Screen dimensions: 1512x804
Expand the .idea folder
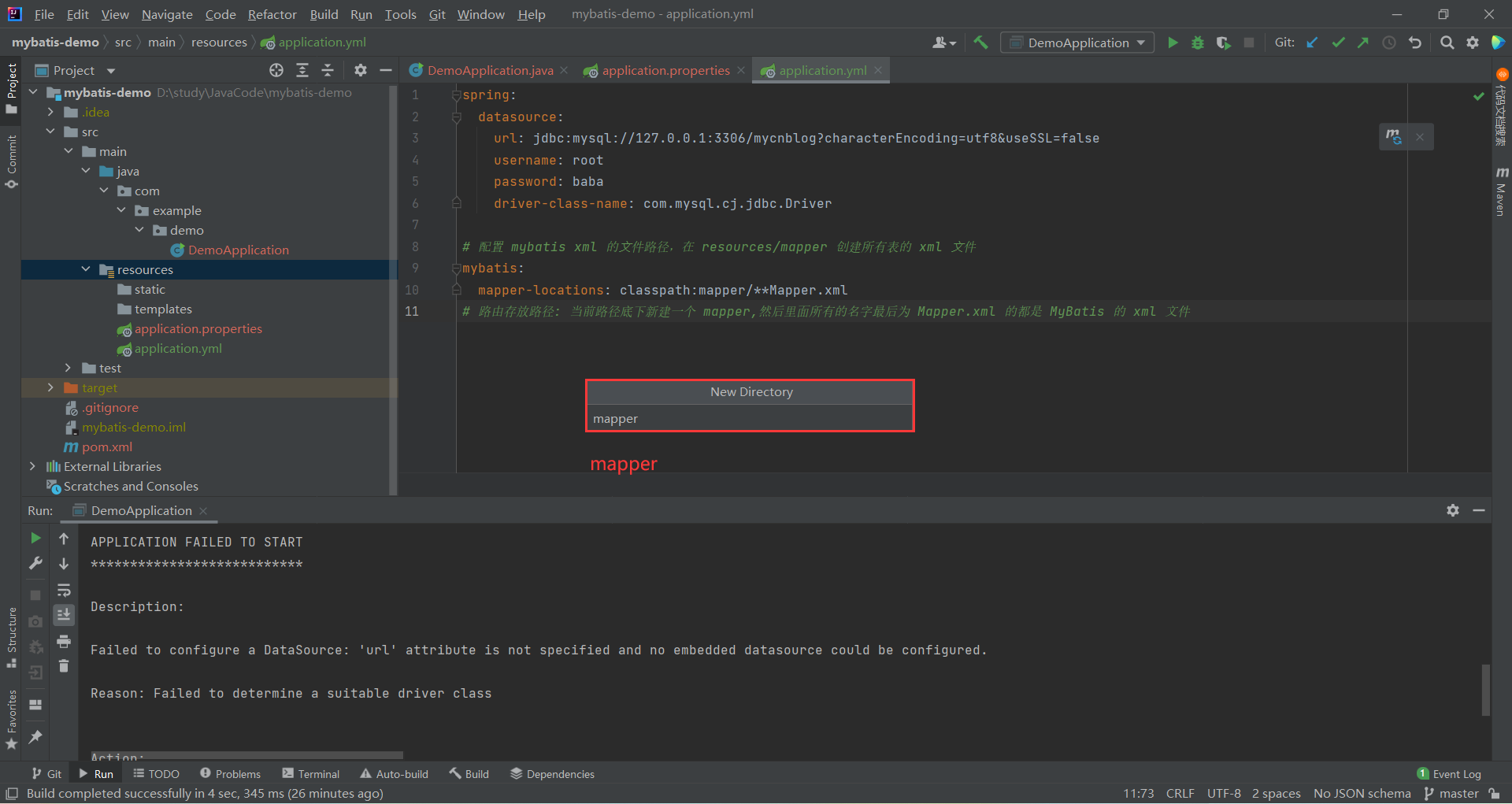[x=50, y=112]
